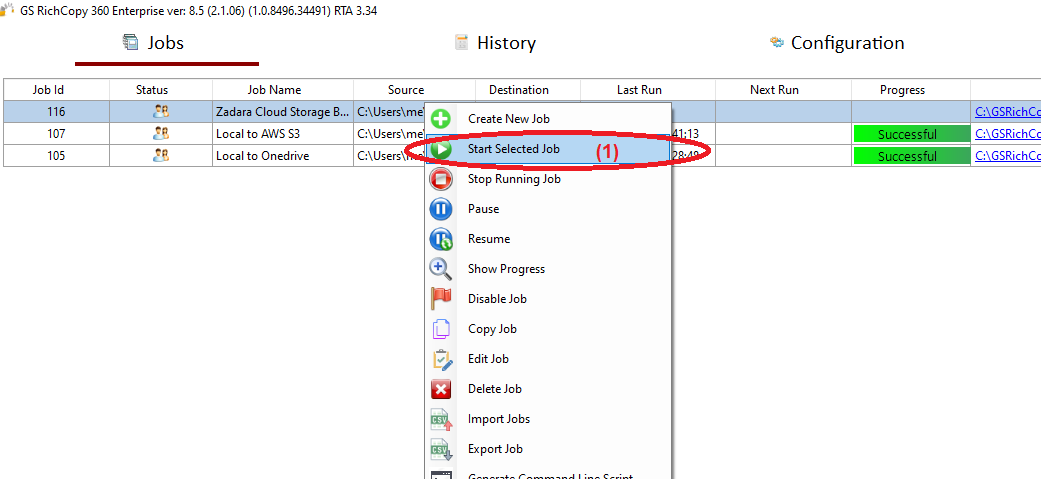Click Successful progress bar of job 107
The width and height of the screenshot is (1041, 479).
[x=910, y=134]
